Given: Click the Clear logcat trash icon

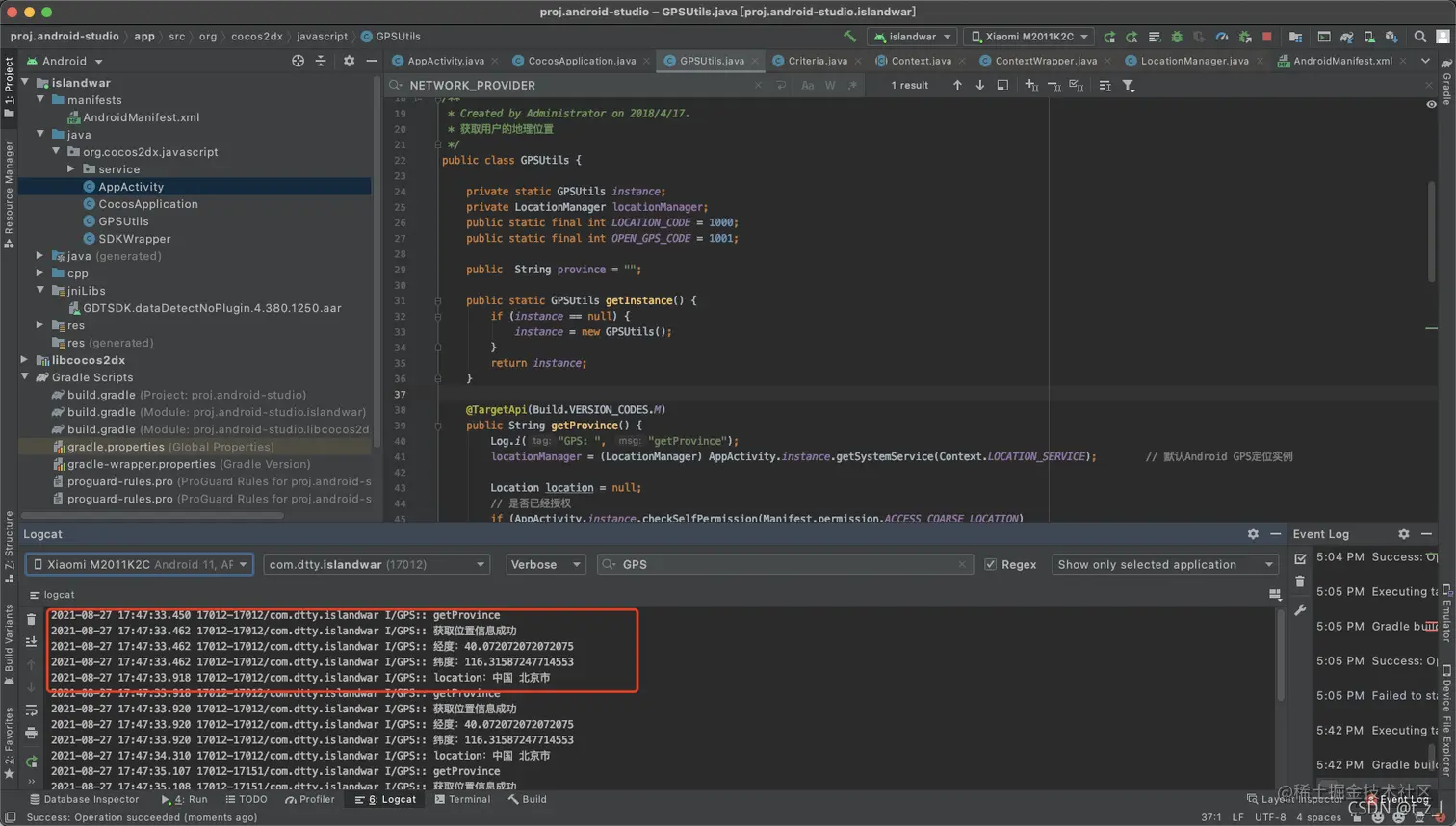Looking at the screenshot, I should [31, 619].
